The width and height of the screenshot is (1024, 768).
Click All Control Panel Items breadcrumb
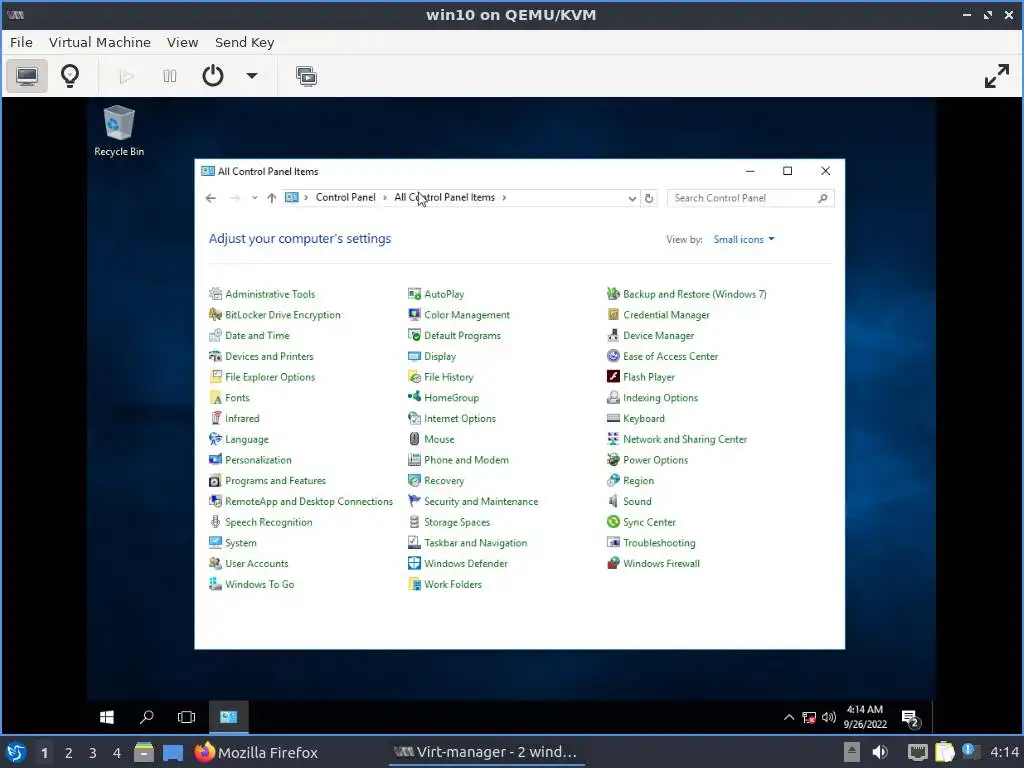click(x=444, y=197)
